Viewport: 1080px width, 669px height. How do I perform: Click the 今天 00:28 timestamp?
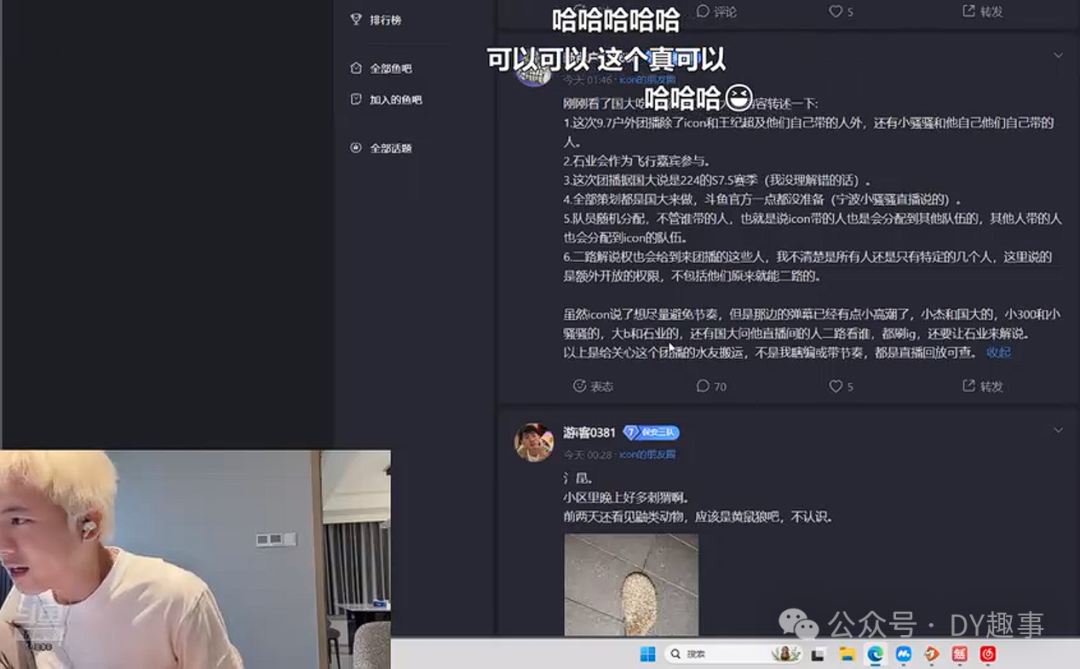[588, 455]
